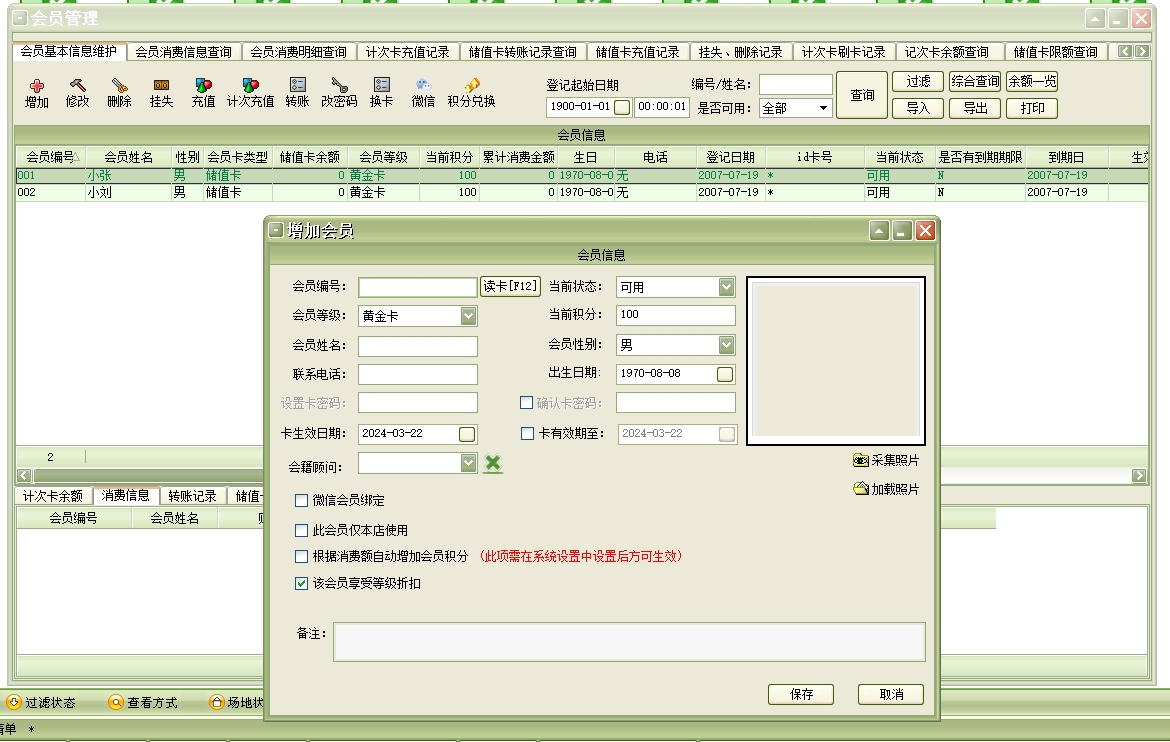The image size is (1170, 742).
Task: Select the 充值 (recharge) toolbar icon
Action: tap(203, 88)
